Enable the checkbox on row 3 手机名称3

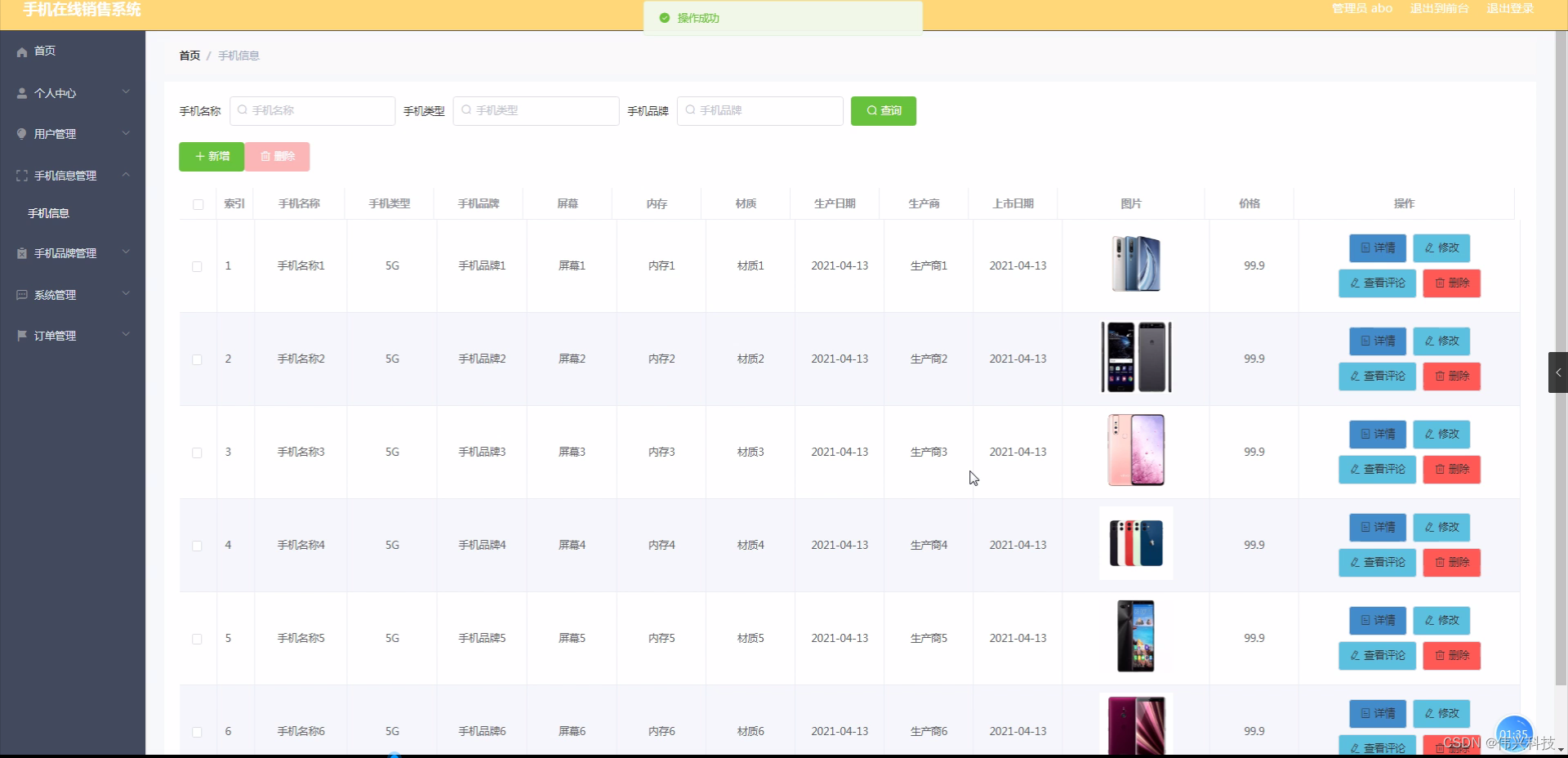click(x=197, y=453)
